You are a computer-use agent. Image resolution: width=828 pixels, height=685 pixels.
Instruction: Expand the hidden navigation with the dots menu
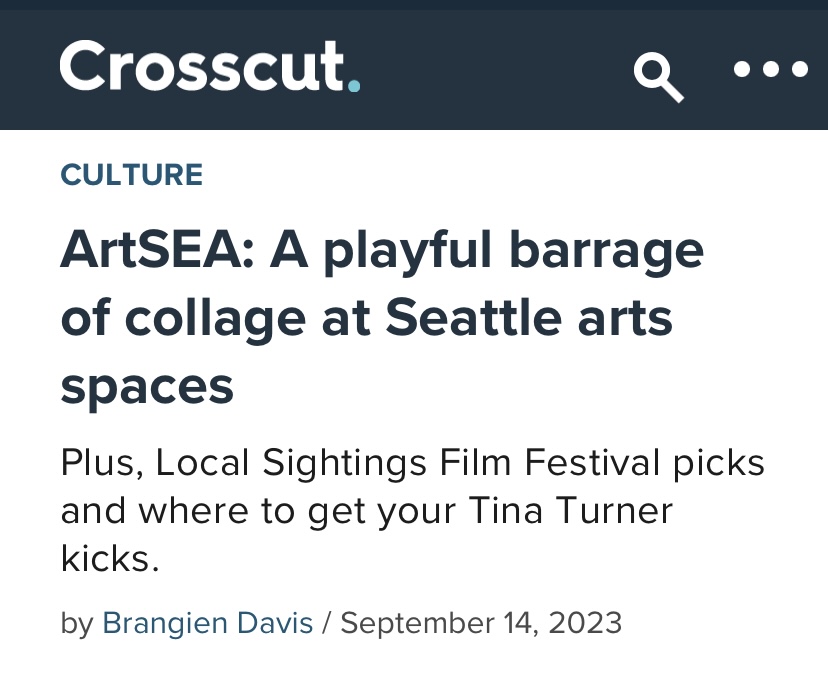pyautogui.click(x=770, y=70)
